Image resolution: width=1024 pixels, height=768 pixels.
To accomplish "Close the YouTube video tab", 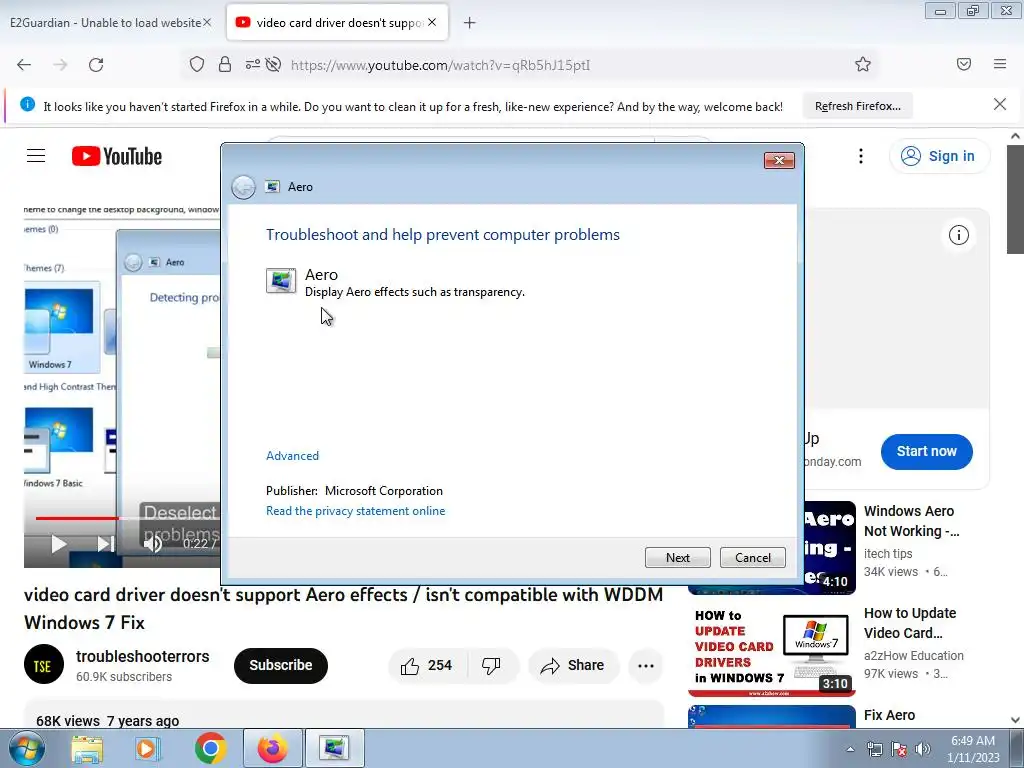I will pos(432,22).
